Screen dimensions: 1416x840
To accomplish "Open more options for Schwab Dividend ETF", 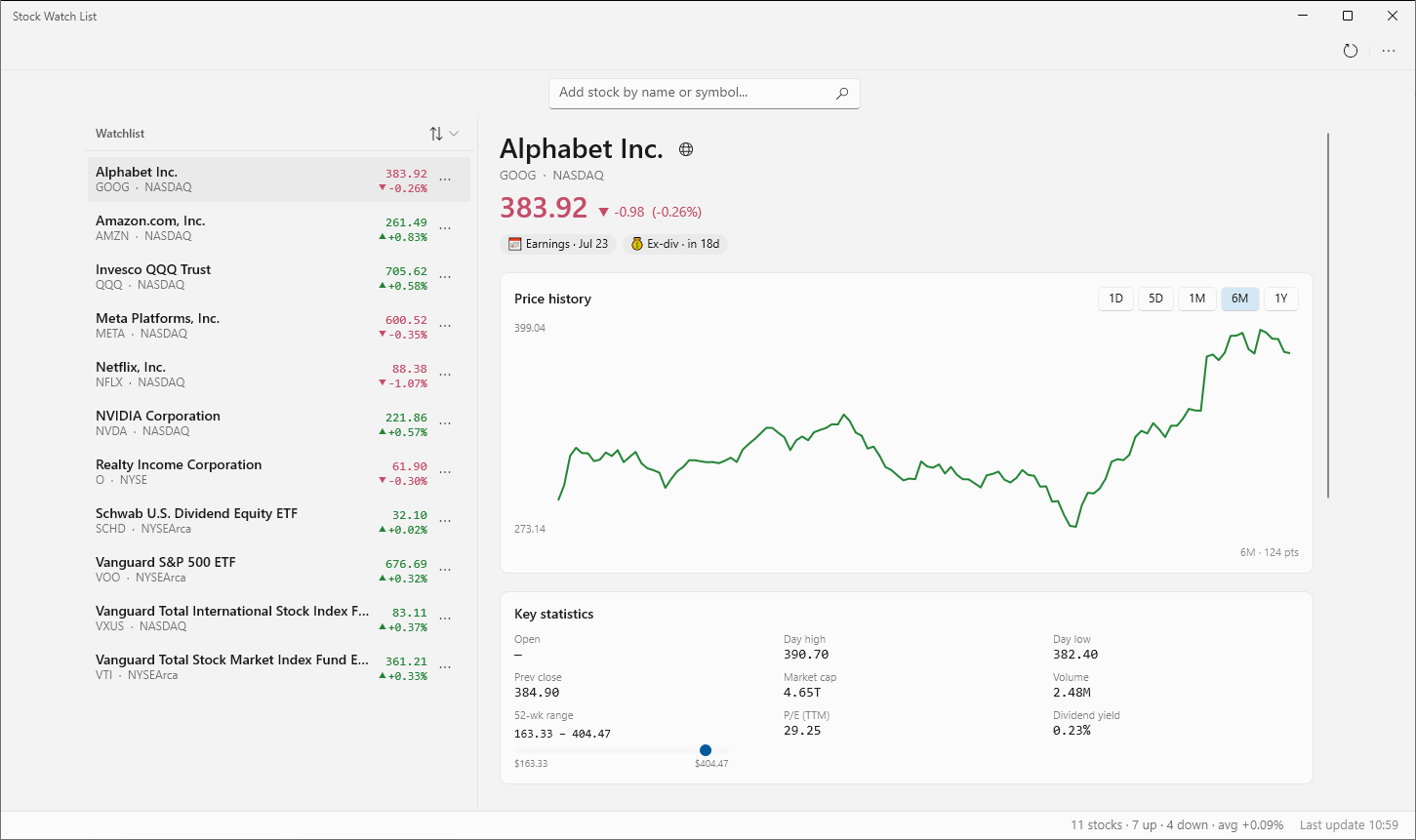I will point(445,521).
